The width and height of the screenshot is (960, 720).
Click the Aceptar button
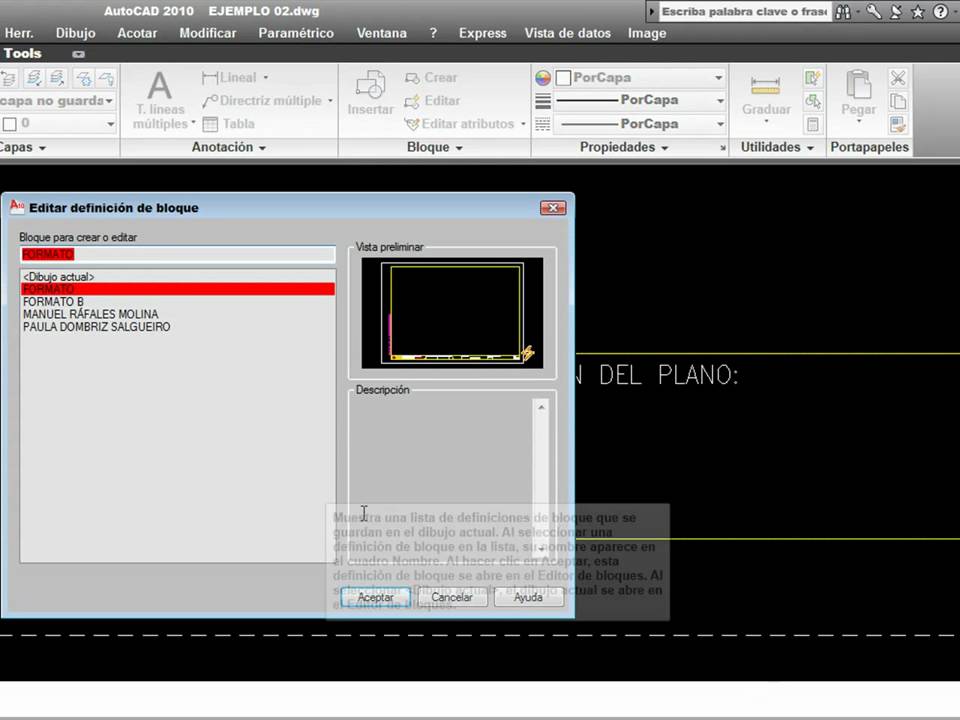tap(375, 597)
